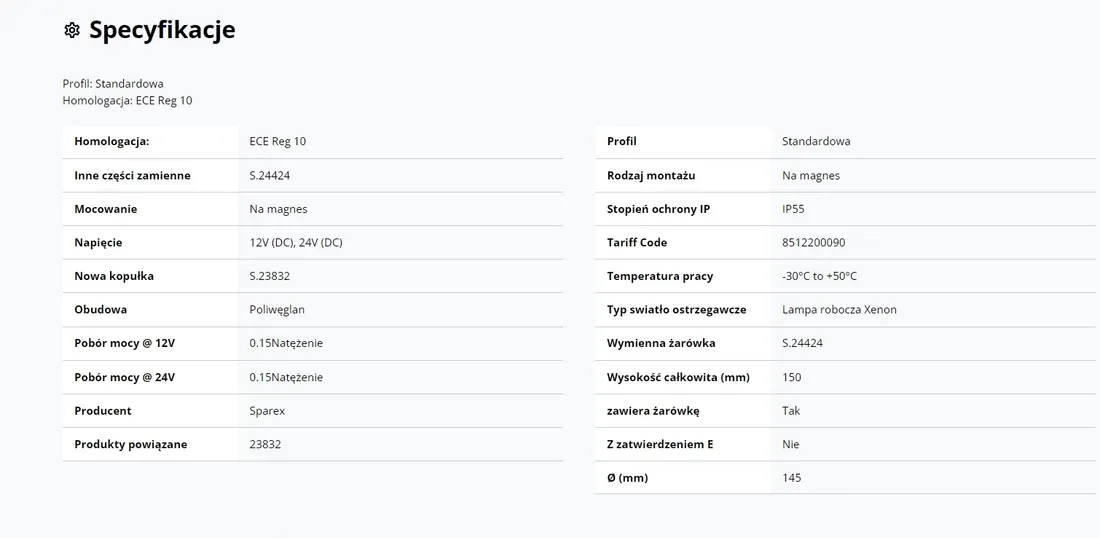Click the Temperatura pracy row label

click(660, 276)
